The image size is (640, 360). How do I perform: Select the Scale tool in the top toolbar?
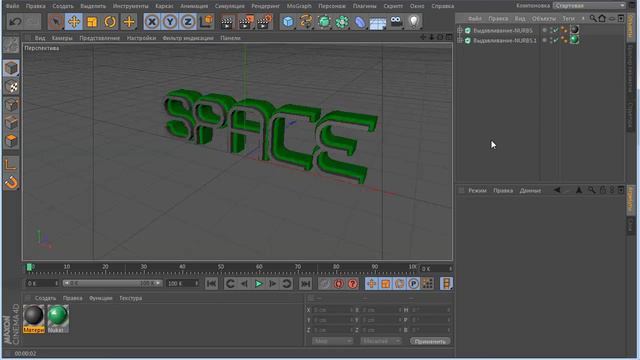tap(92, 22)
